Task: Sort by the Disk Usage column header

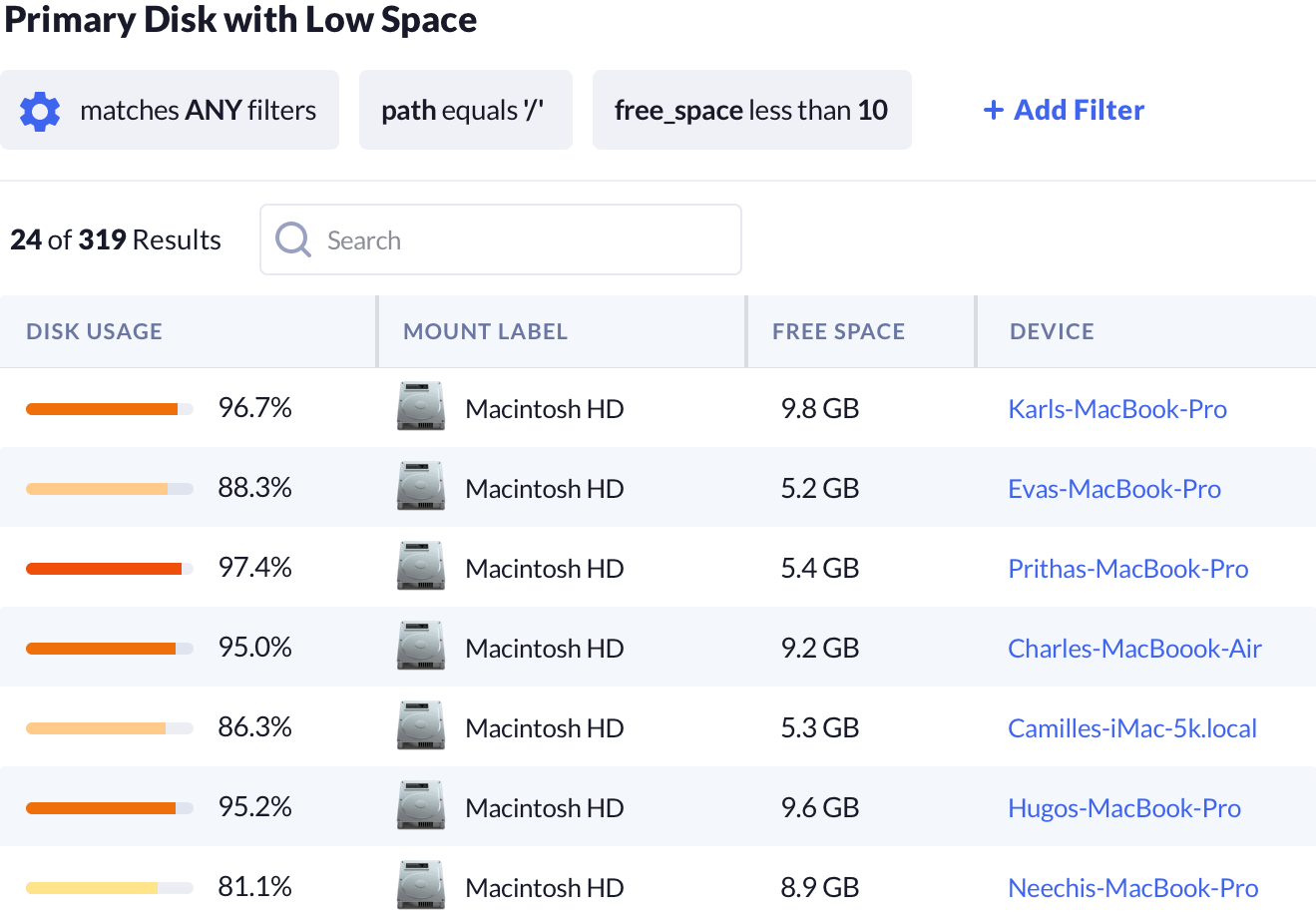Action: pos(94,331)
